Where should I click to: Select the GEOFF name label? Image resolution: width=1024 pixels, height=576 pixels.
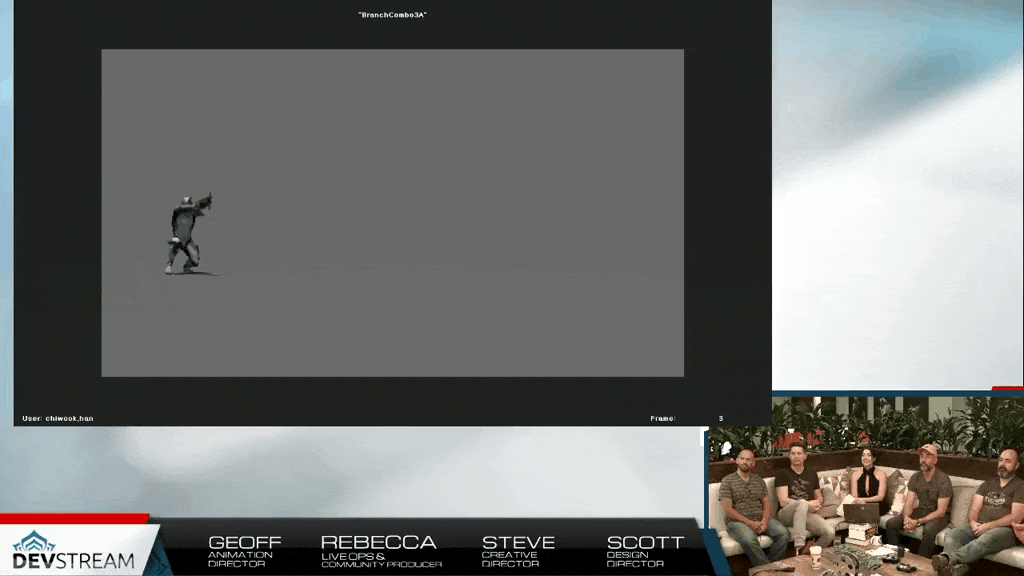point(244,542)
